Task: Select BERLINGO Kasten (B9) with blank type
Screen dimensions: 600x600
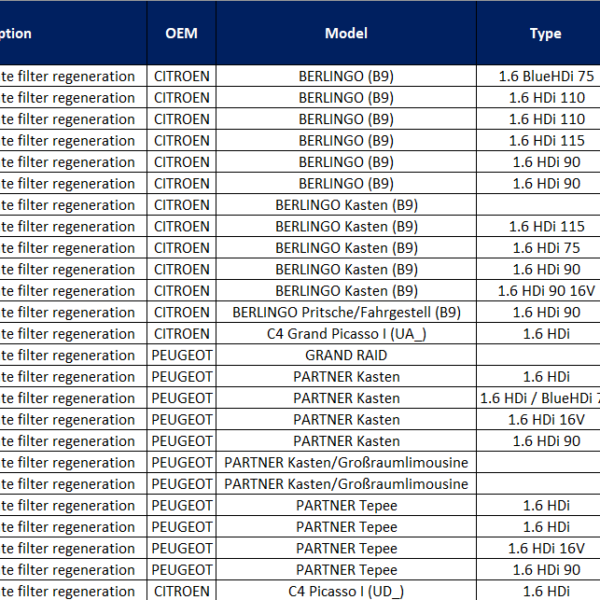Action: (346, 205)
